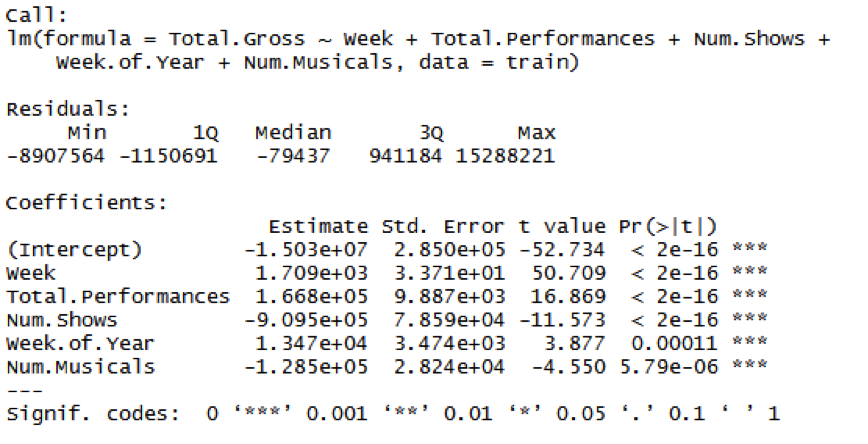This screenshot has height=444, width=868.
Task: Select the Total.Performances row label
Action: pyautogui.click(x=117, y=297)
